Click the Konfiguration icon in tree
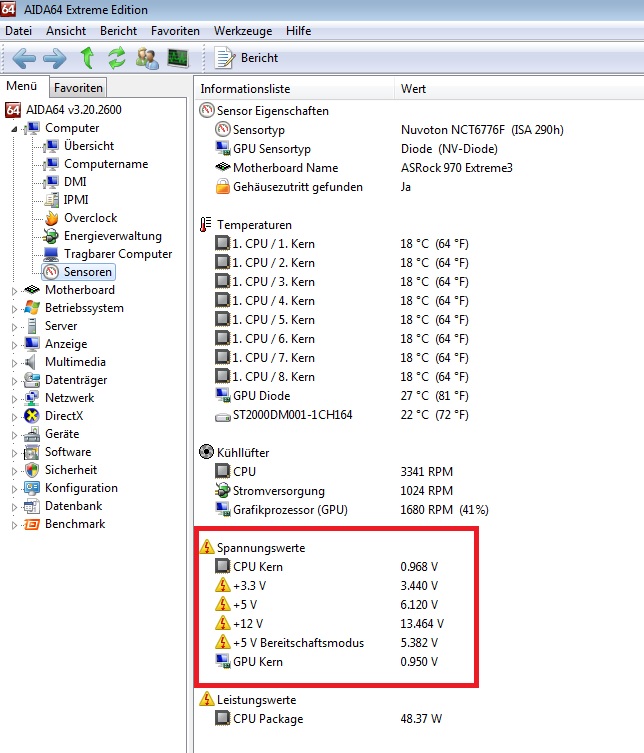The width and height of the screenshot is (644, 753). [x=32, y=488]
